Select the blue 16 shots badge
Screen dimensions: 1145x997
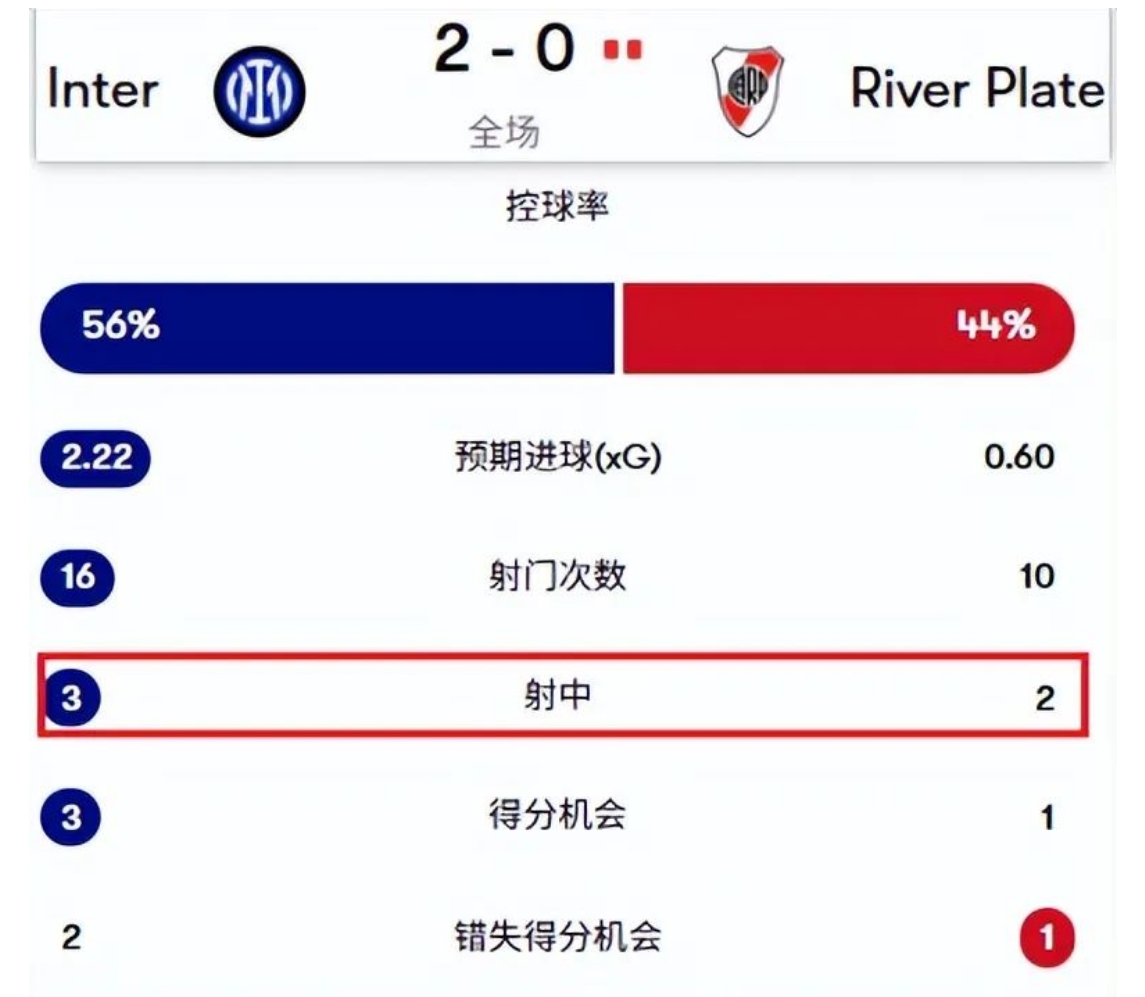[77, 578]
